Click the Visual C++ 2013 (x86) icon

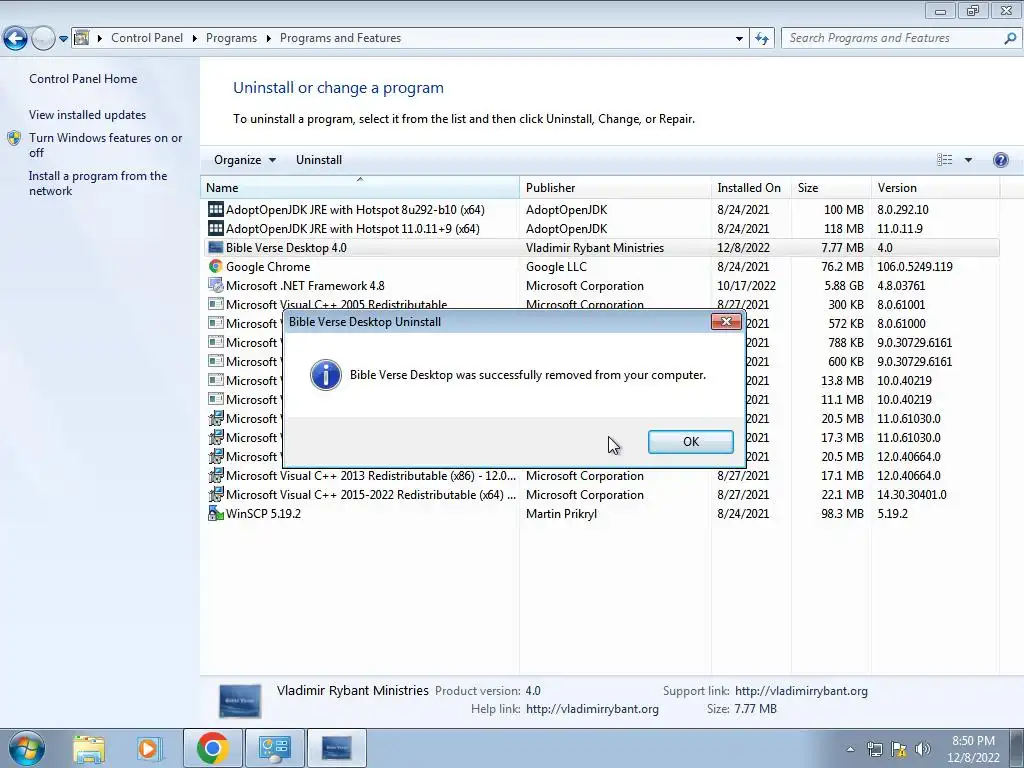pos(216,475)
